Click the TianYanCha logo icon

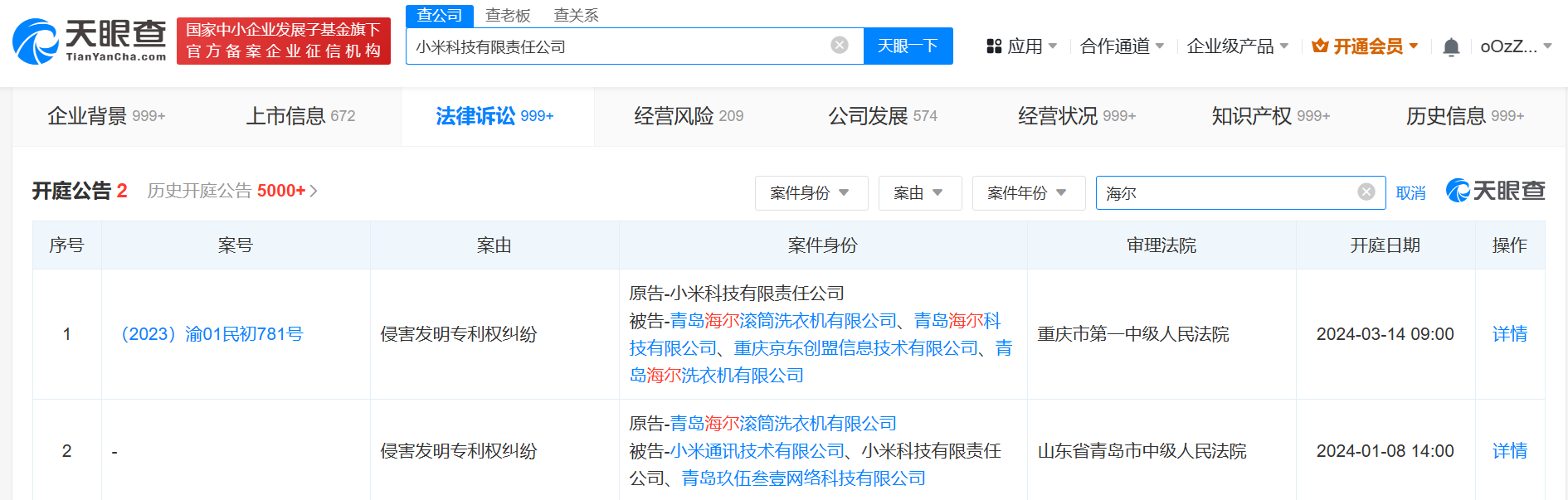click(35, 41)
